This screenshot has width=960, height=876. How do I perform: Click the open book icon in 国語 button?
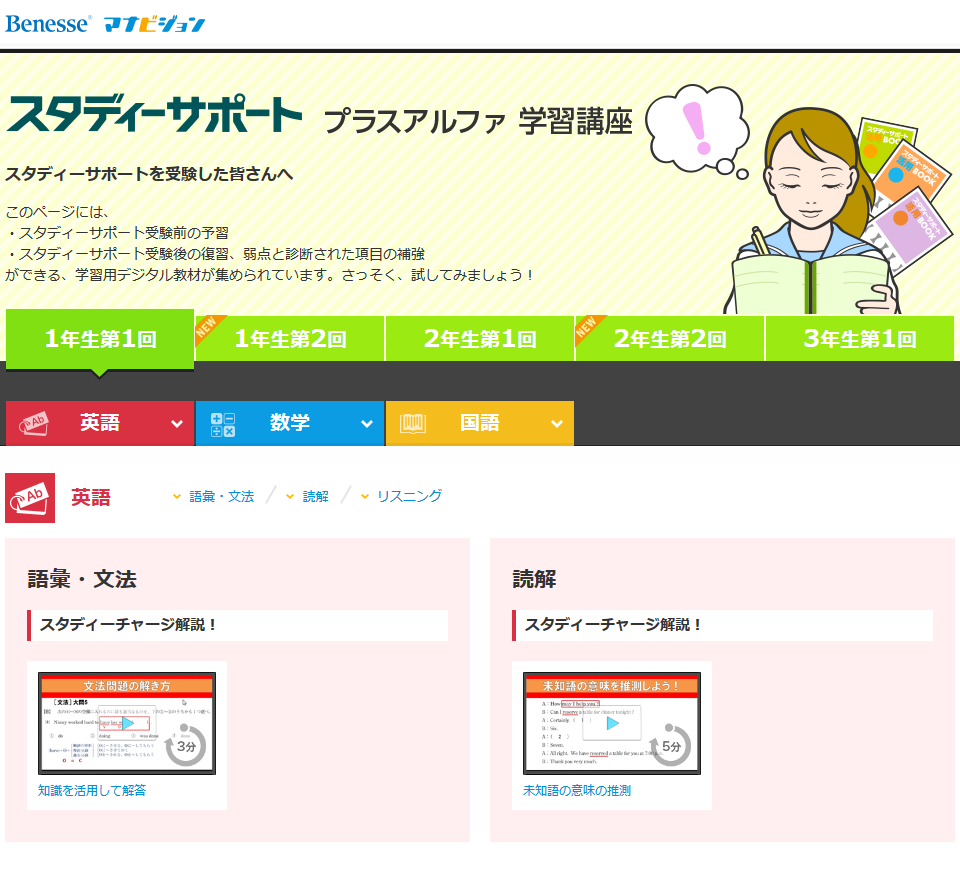[413, 424]
